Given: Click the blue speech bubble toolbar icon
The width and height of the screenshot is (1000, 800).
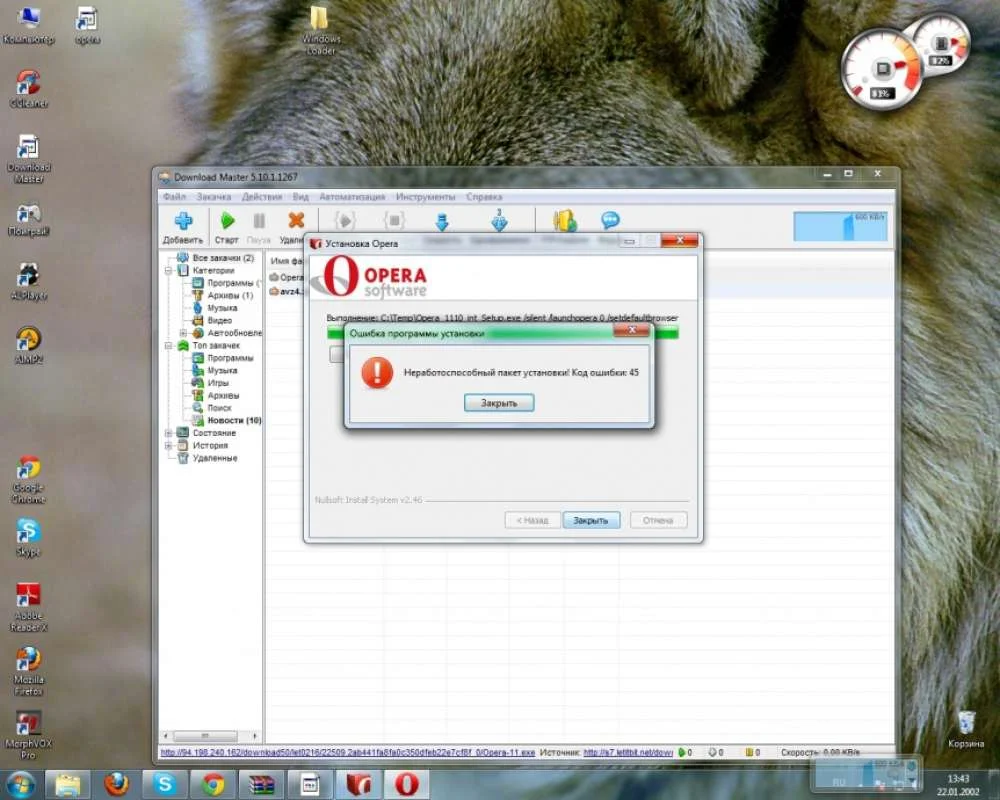Looking at the screenshot, I should [610, 220].
